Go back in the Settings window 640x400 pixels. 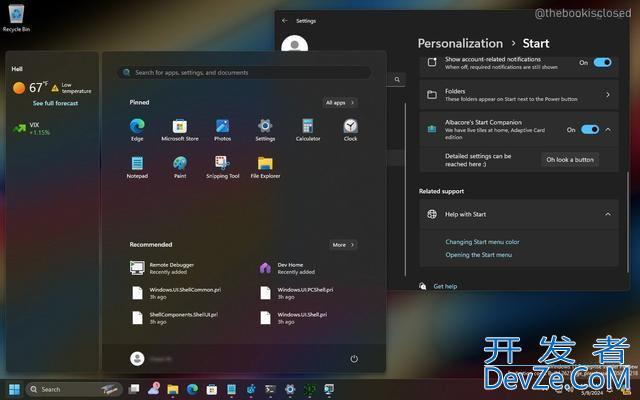coord(285,21)
